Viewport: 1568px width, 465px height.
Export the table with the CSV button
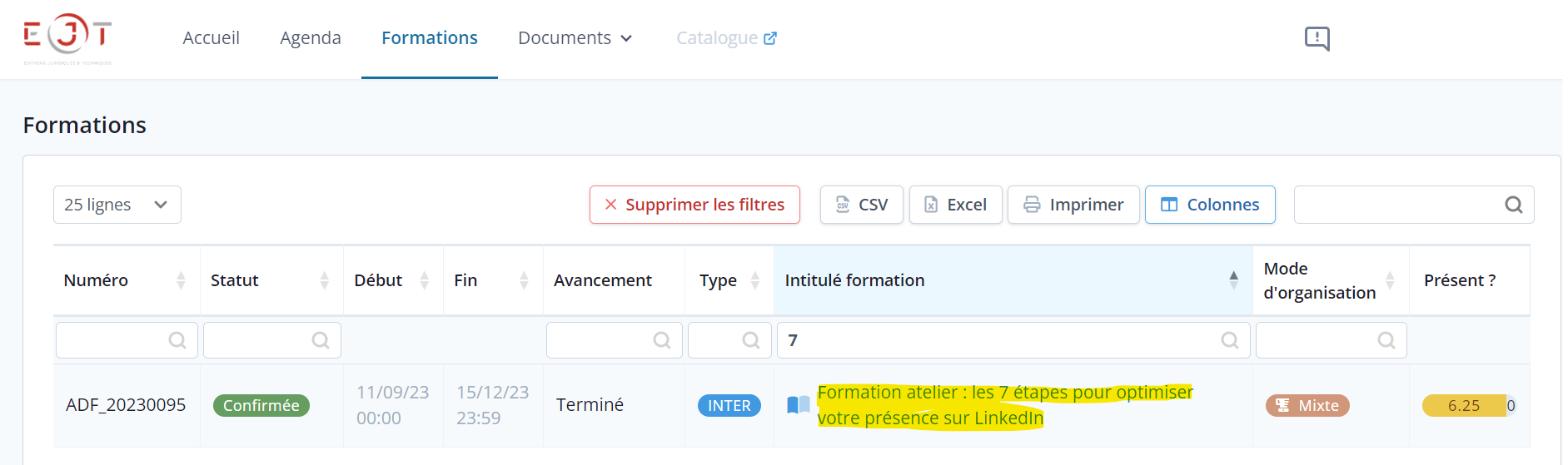[862, 205]
